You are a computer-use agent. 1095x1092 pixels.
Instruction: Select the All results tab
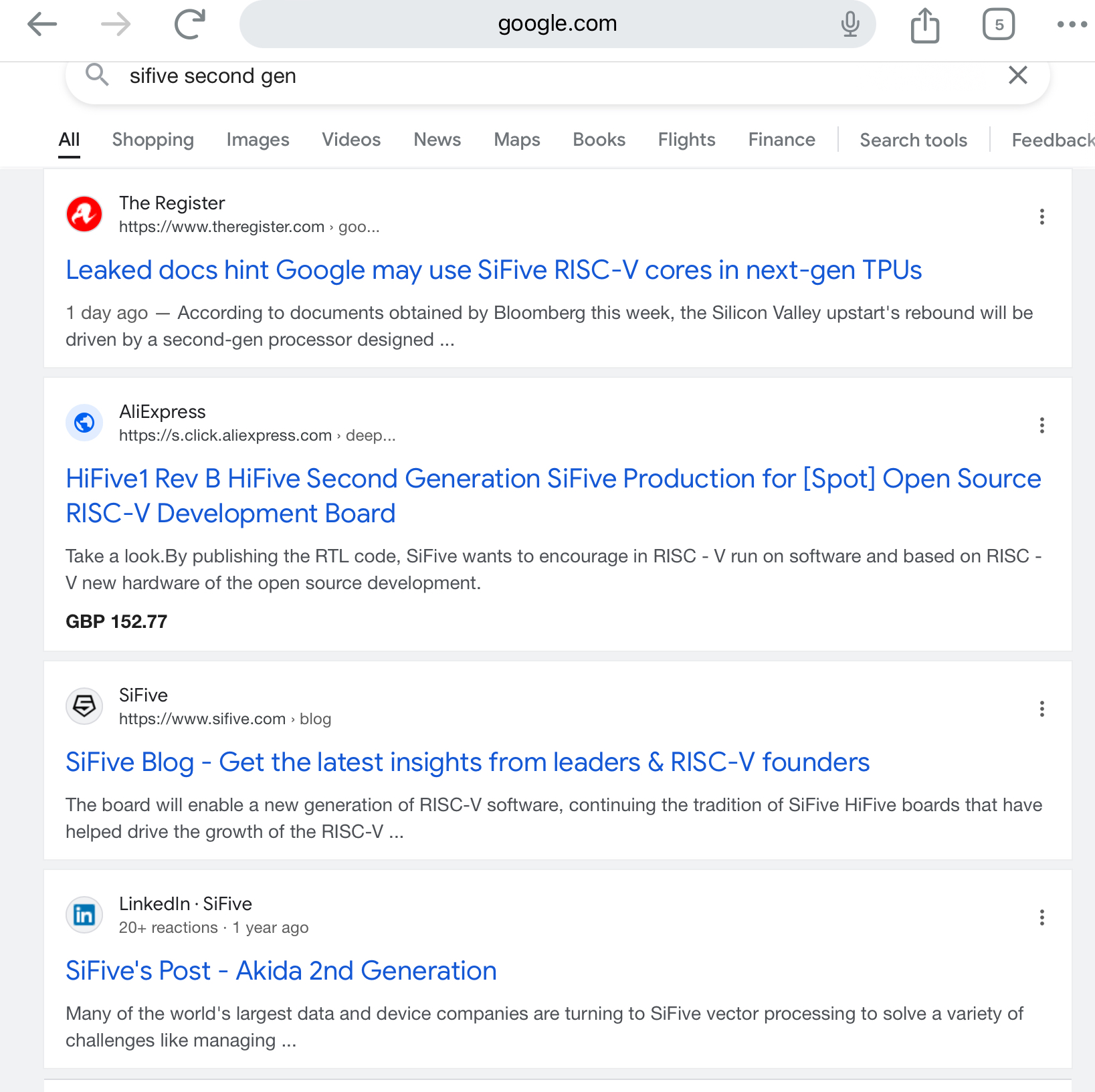pos(69,140)
